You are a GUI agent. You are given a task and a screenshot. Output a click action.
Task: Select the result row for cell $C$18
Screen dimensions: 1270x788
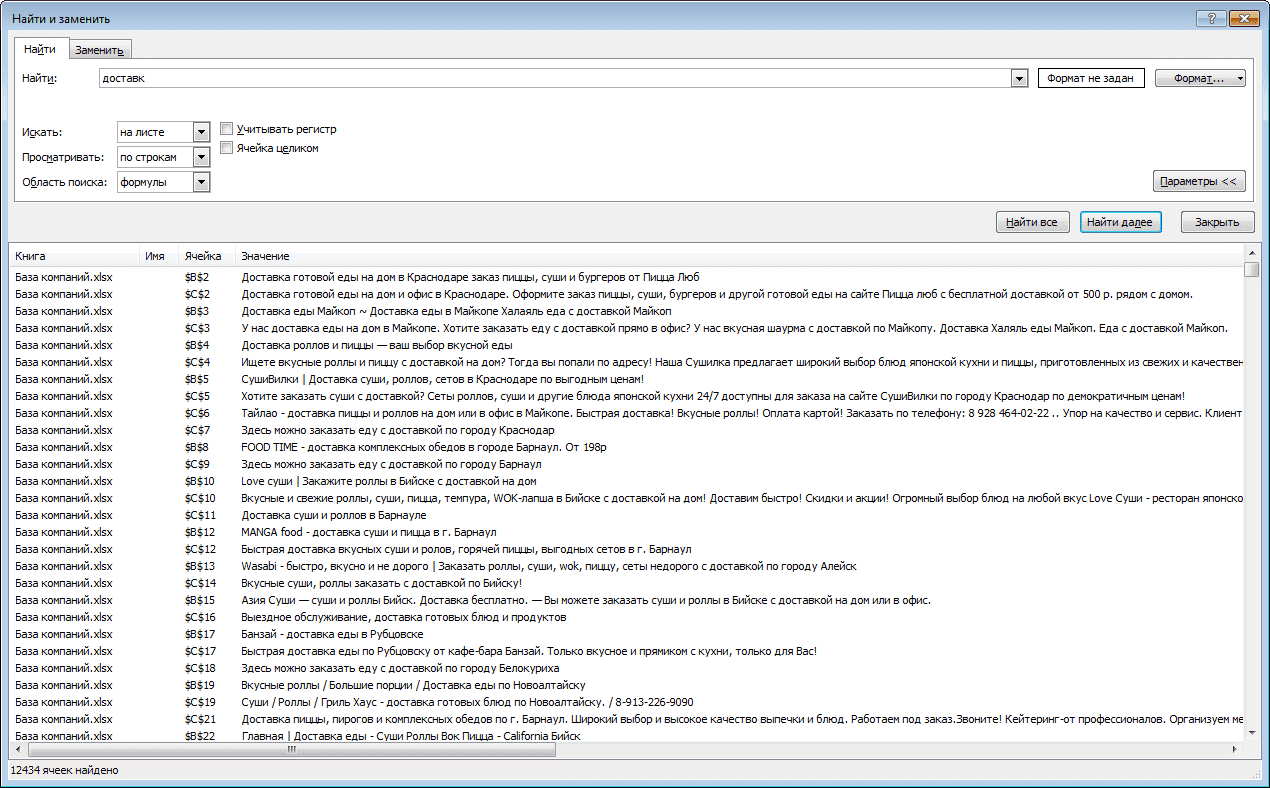click(x=626, y=668)
